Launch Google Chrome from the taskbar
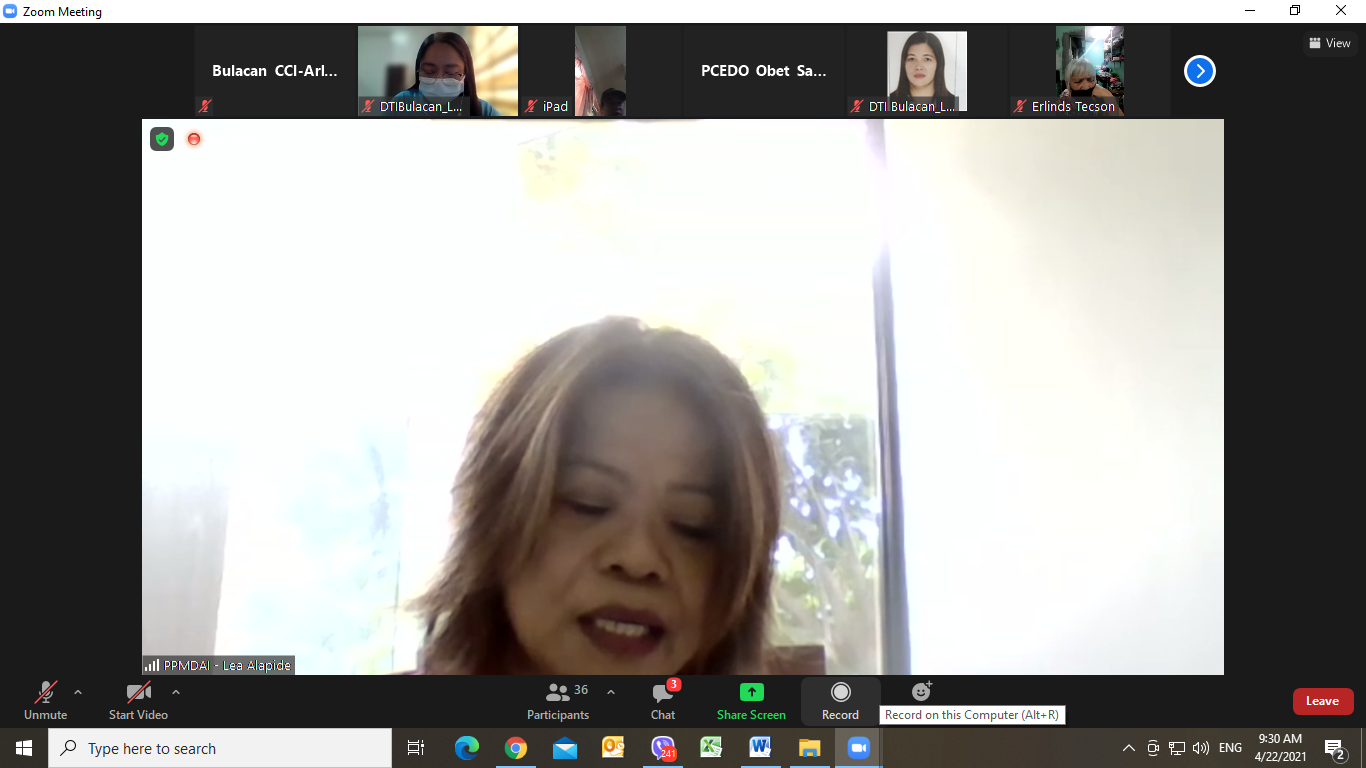 pos(516,748)
